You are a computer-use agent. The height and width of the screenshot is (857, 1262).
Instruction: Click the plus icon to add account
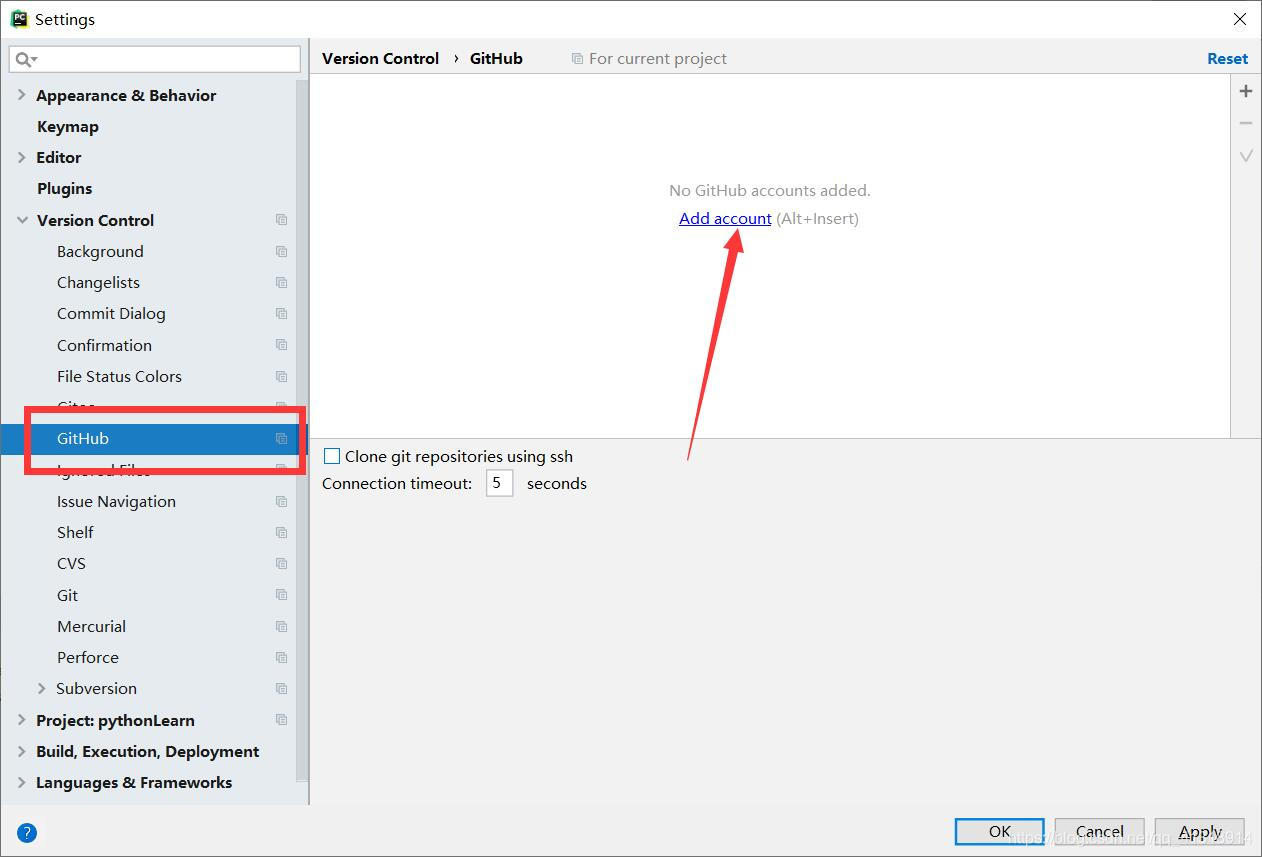click(x=1245, y=91)
